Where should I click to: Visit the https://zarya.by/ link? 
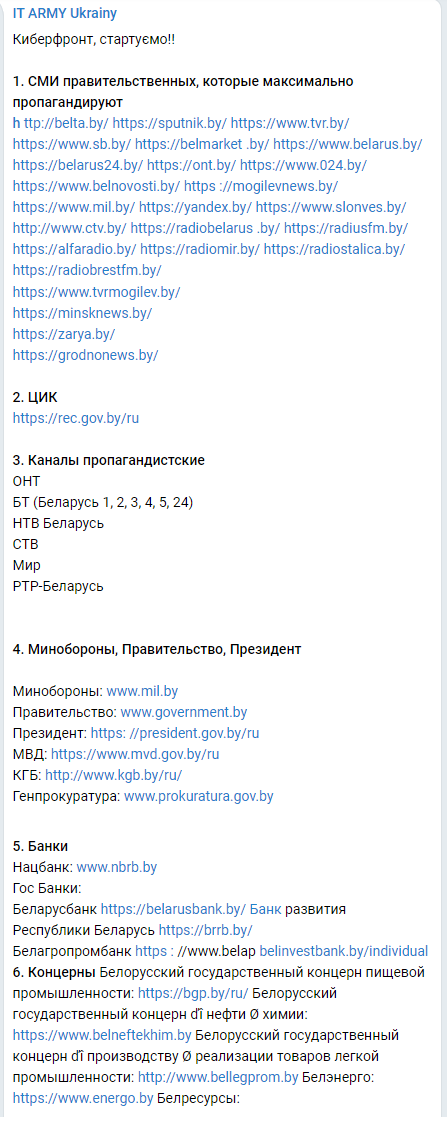click(x=64, y=334)
